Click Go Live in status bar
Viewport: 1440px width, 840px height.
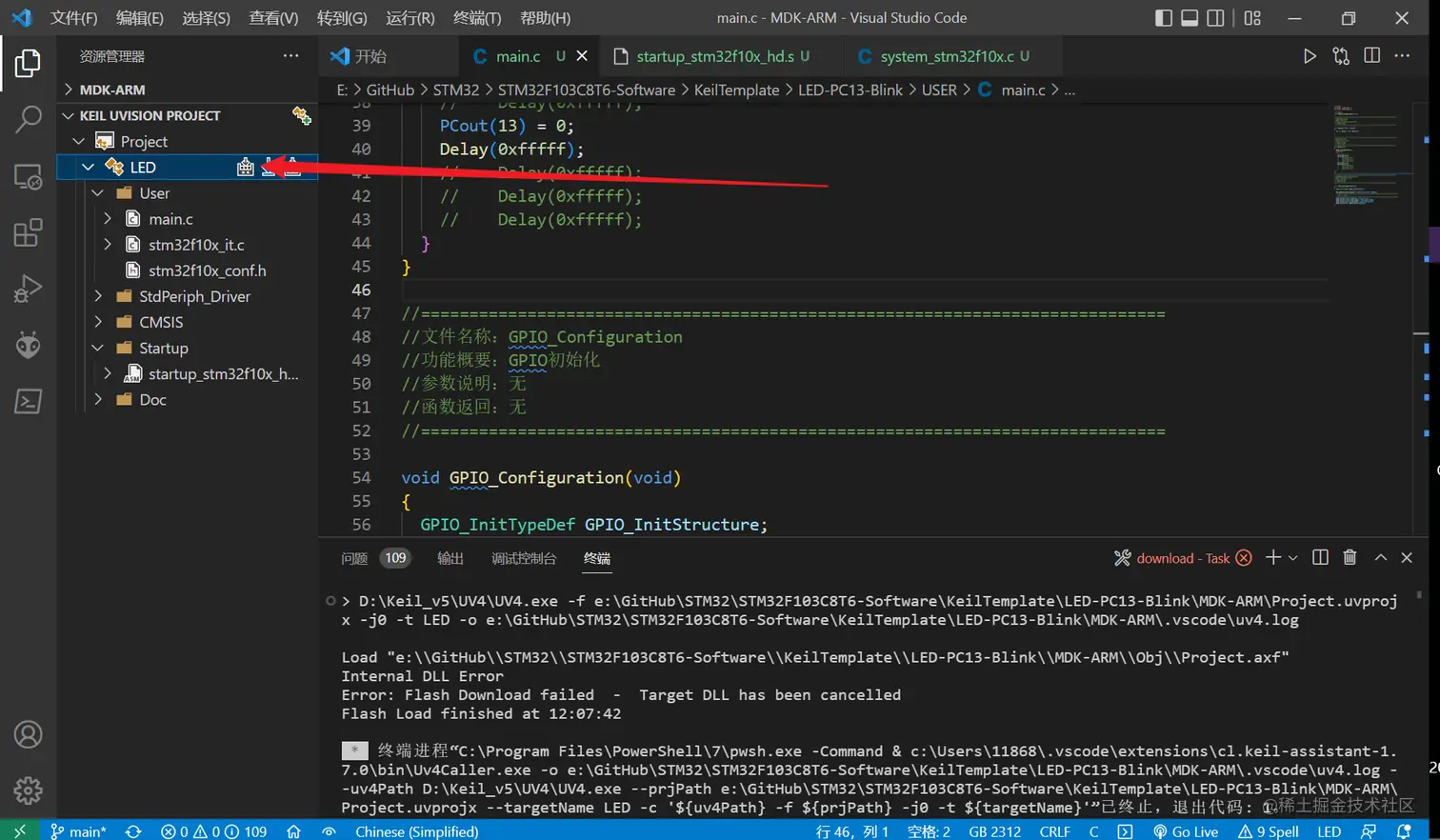[x=1185, y=831]
